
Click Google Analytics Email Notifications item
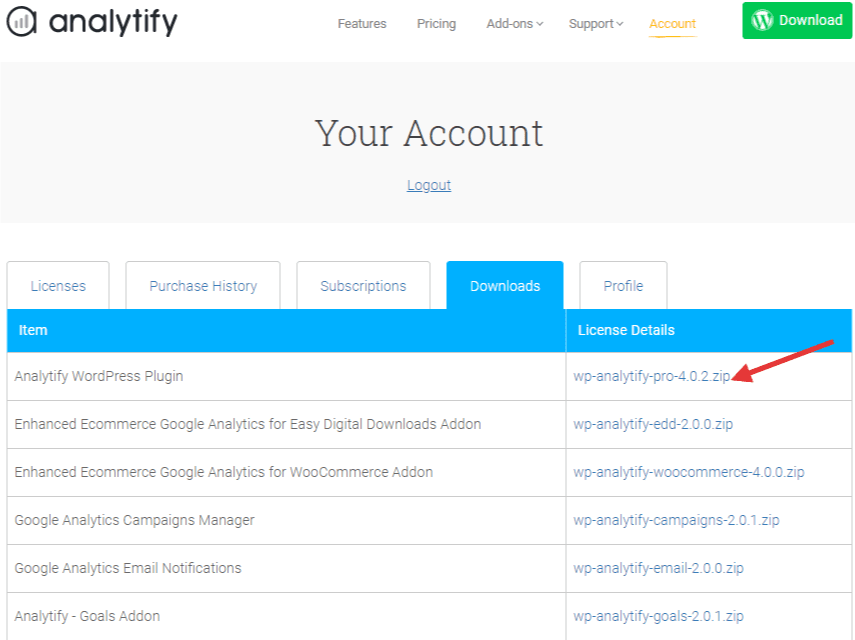click(128, 568)
